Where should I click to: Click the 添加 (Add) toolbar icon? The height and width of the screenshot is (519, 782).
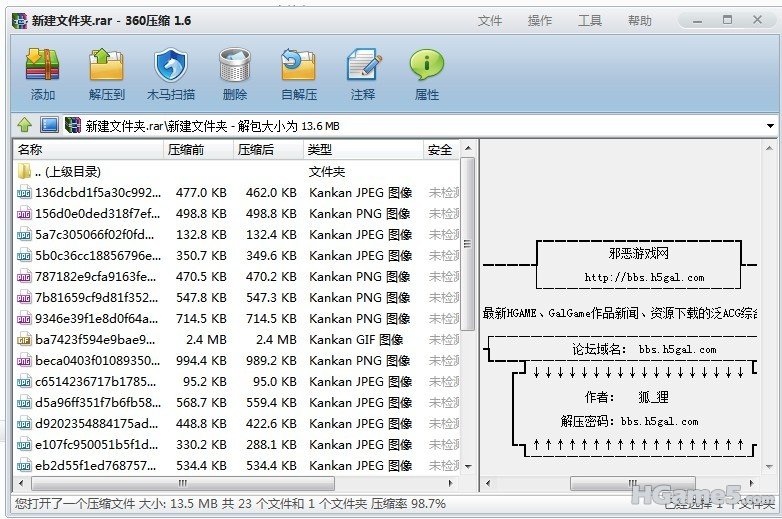[43, 74]
